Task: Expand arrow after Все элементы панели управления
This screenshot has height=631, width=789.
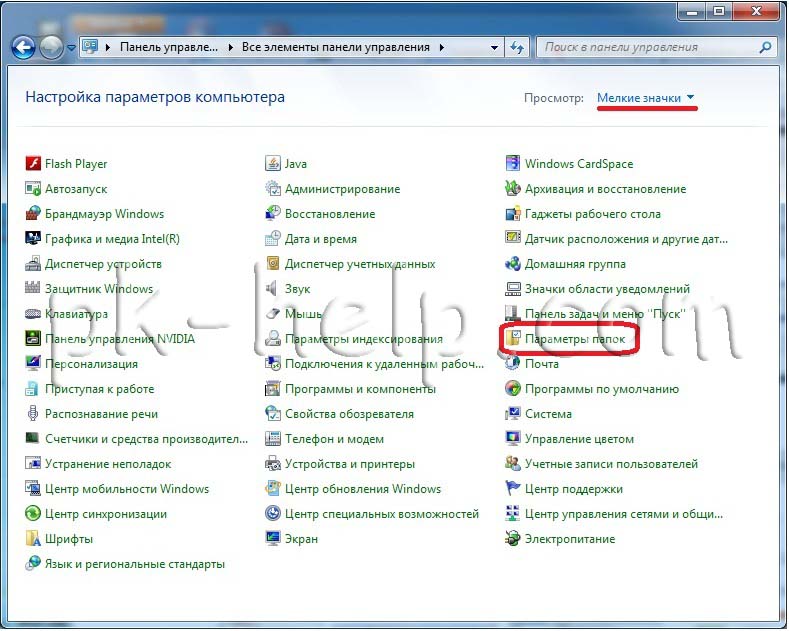Action: pyautogui.click(x=442, y=48)
